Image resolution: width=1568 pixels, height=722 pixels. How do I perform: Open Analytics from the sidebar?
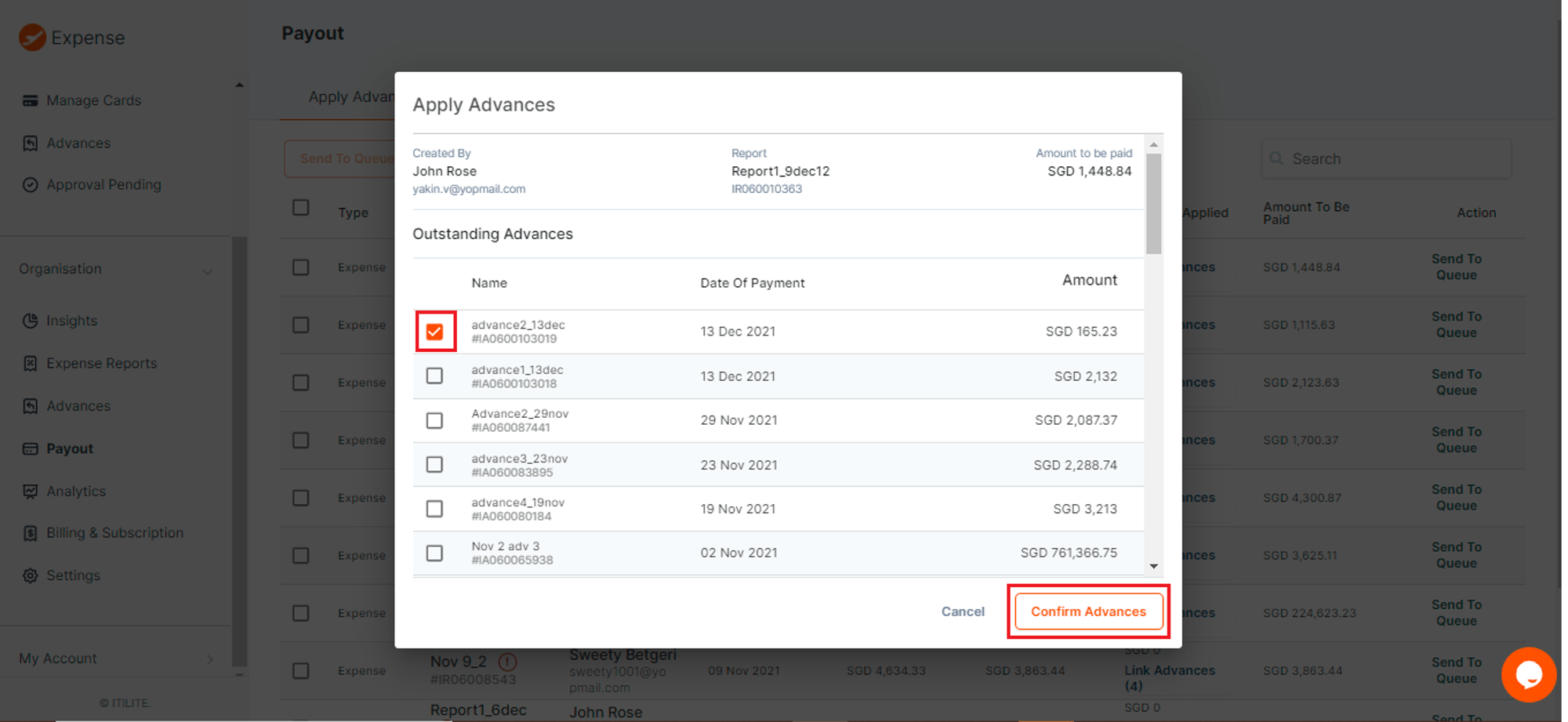coord(75,491)
